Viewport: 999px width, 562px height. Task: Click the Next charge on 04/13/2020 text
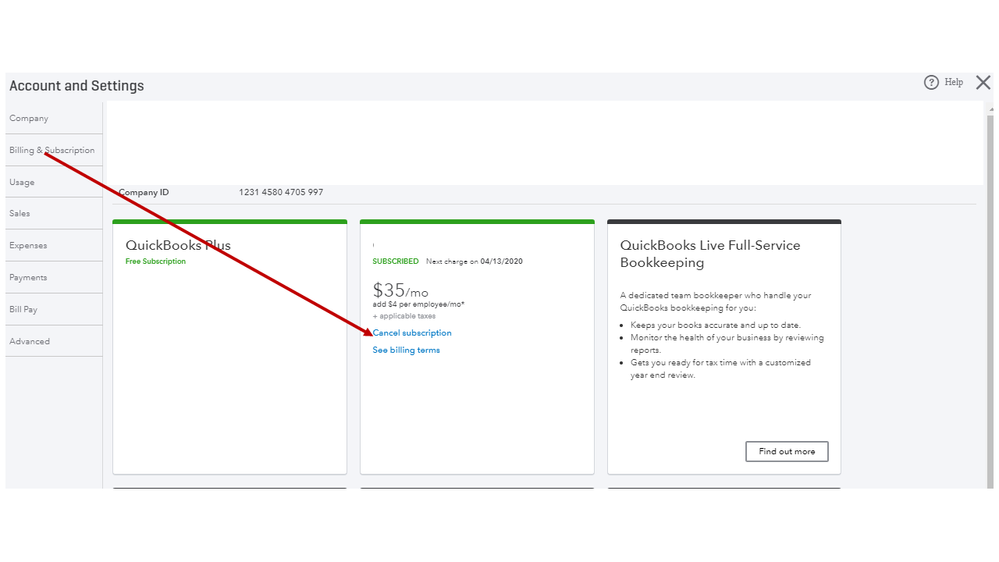(474, 261)
